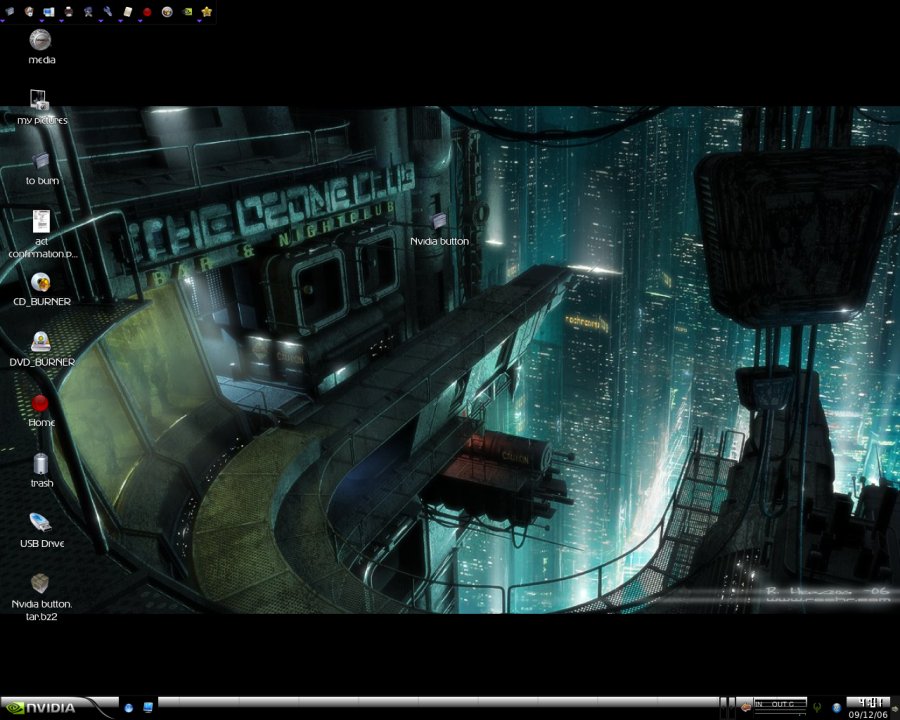Click the wrench tools icon in top panel
The width and height of the screenshot is (900, 720).
[x=107, y=11]
